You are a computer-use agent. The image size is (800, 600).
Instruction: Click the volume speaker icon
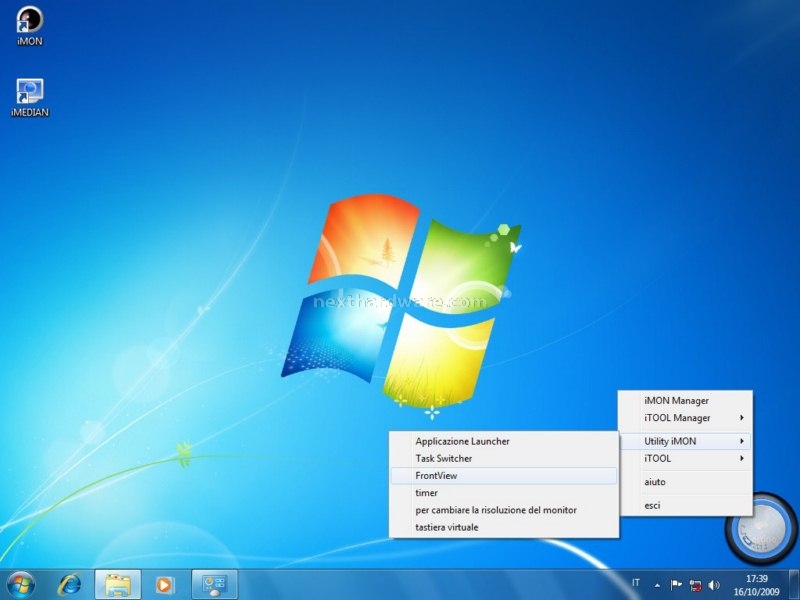714,585
